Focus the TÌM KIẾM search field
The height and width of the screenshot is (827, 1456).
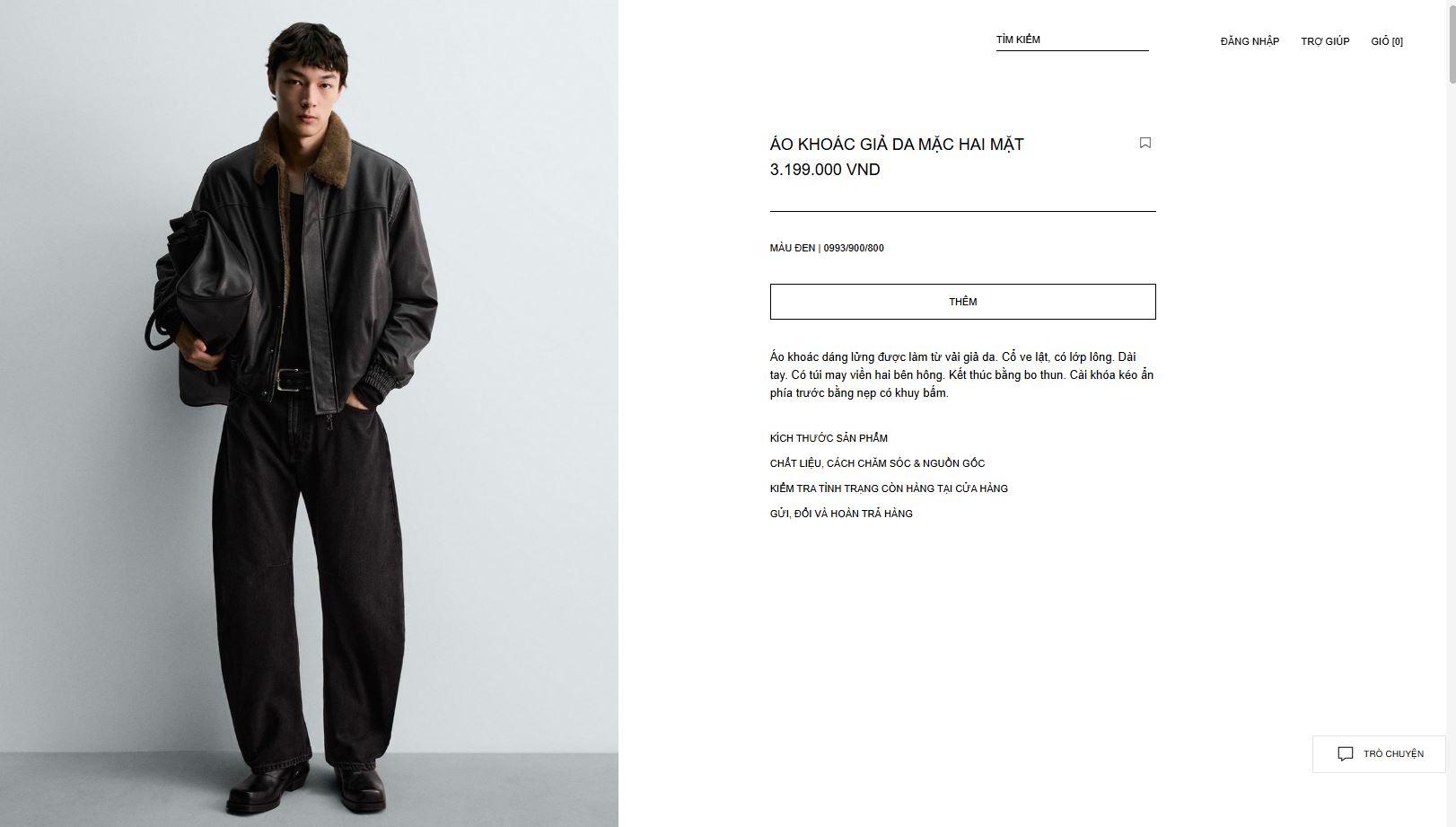click(x=1072, y=40)
